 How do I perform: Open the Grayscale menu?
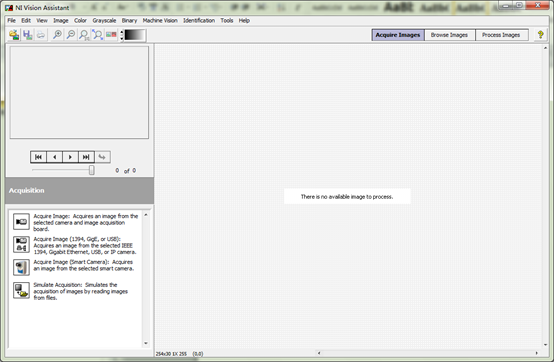tap(104, 20)
